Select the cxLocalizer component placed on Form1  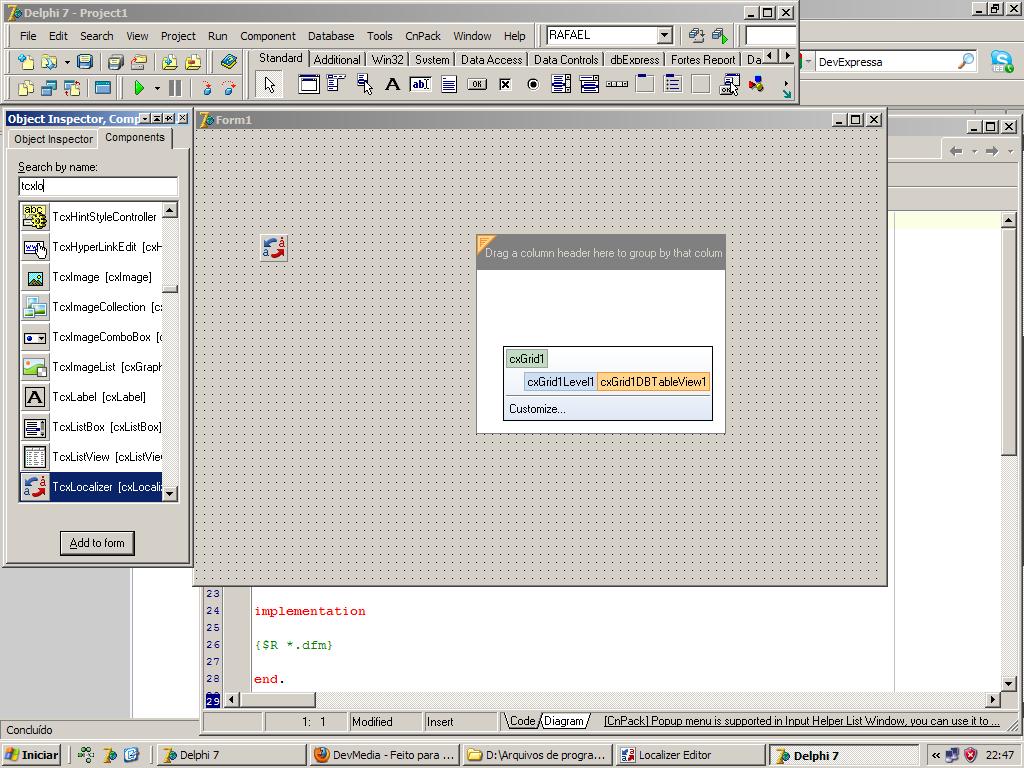[x=274, y=248]
